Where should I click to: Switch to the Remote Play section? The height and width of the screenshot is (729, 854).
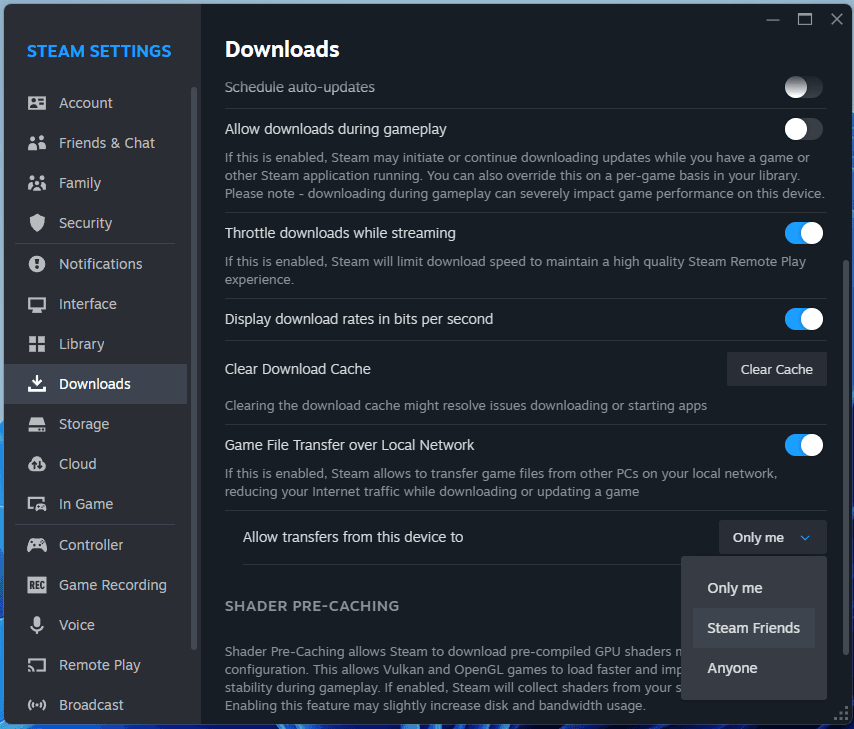99,665
